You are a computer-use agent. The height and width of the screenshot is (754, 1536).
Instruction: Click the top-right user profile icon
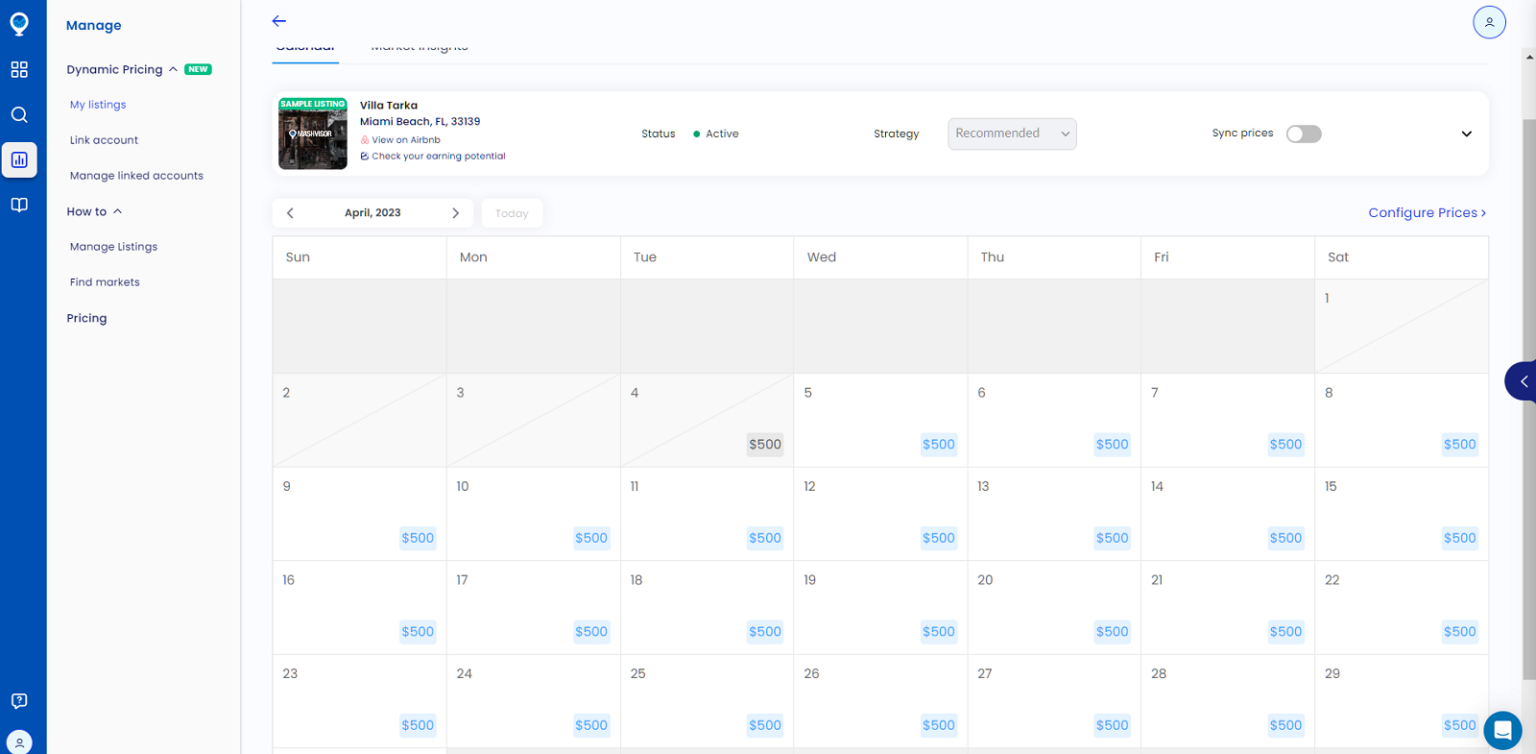coord(1489,22)
